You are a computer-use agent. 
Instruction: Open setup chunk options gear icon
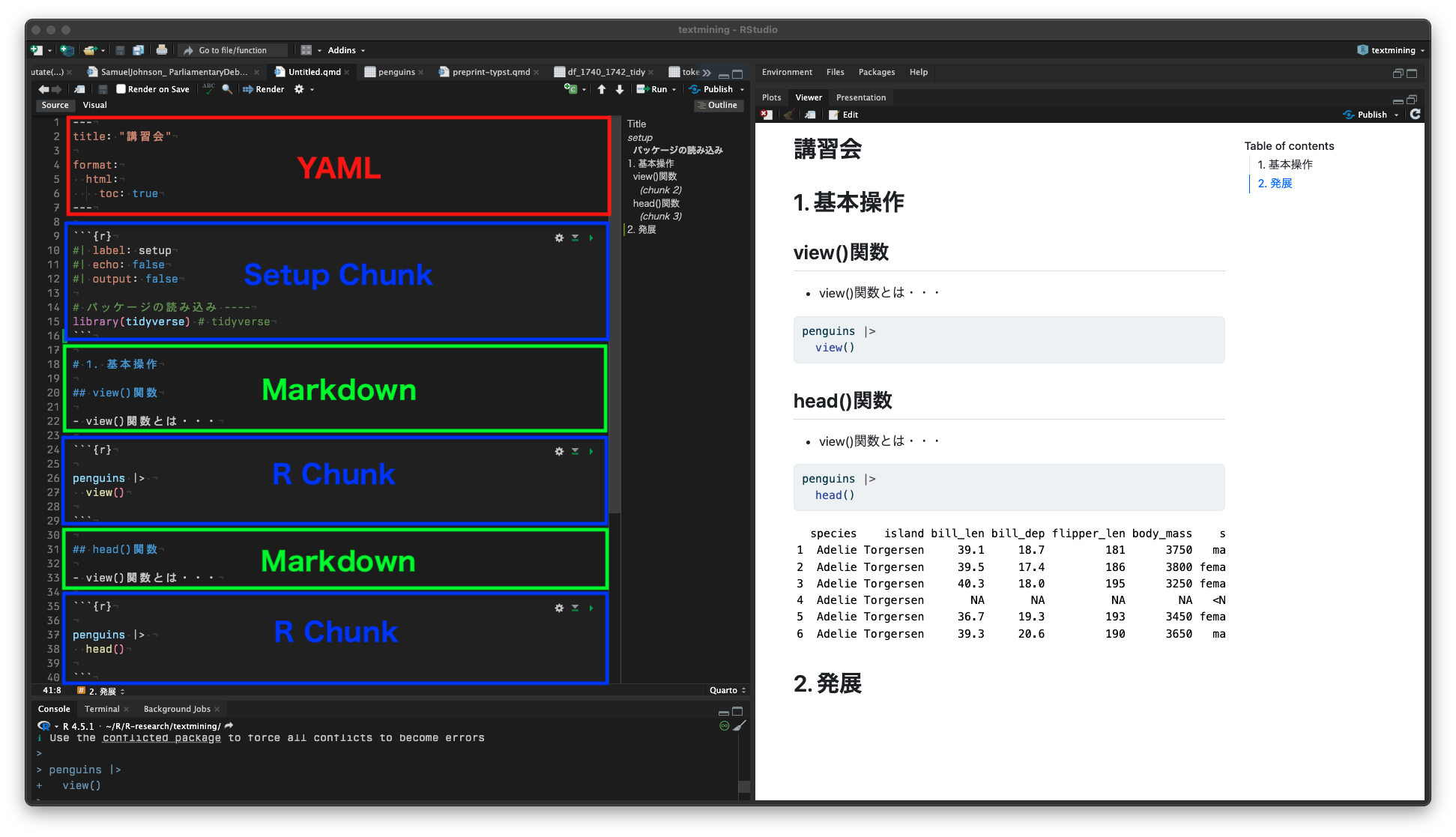[559, 238]
